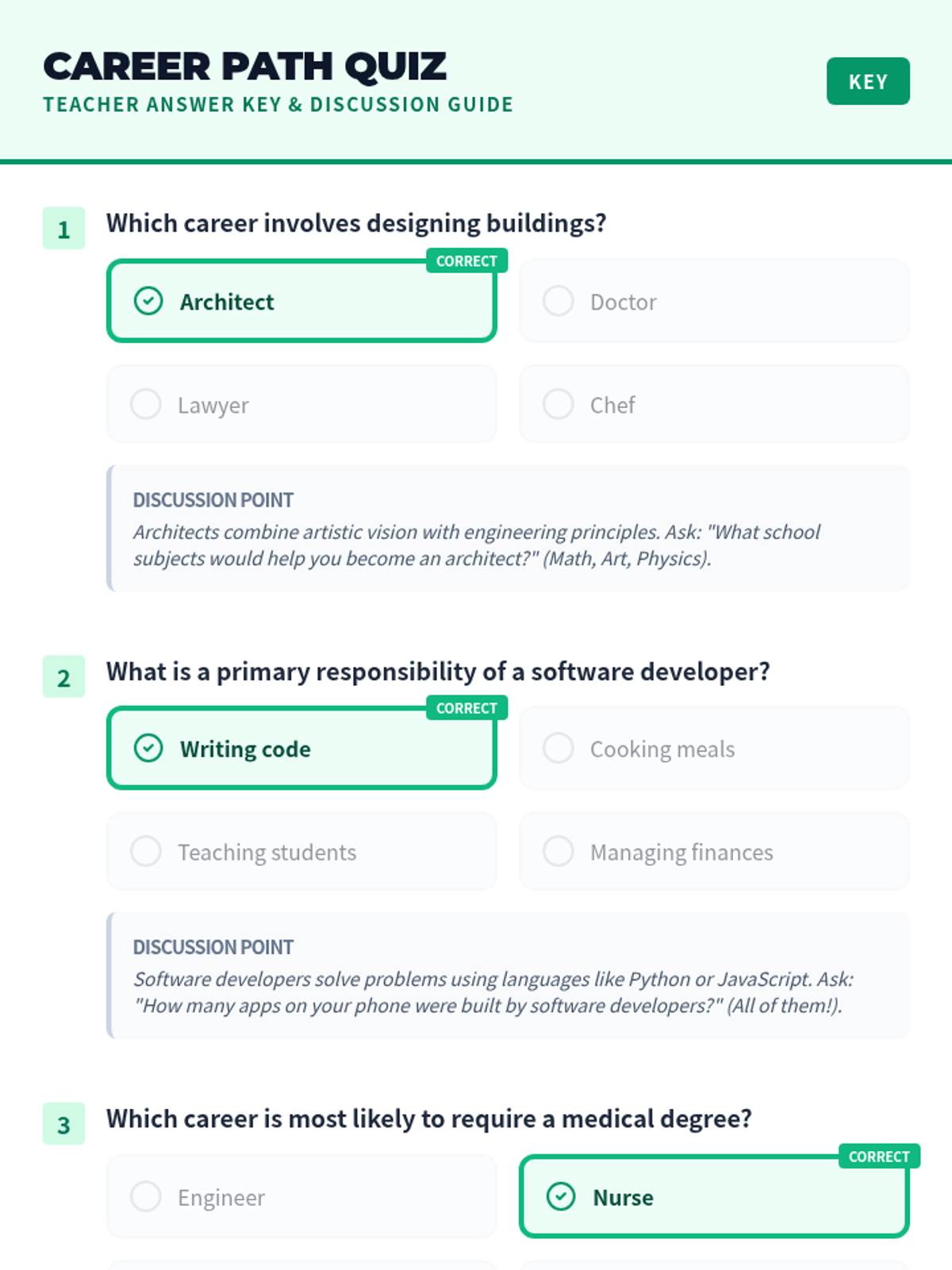Click the question 2 number badge

[x=63, y=677]
